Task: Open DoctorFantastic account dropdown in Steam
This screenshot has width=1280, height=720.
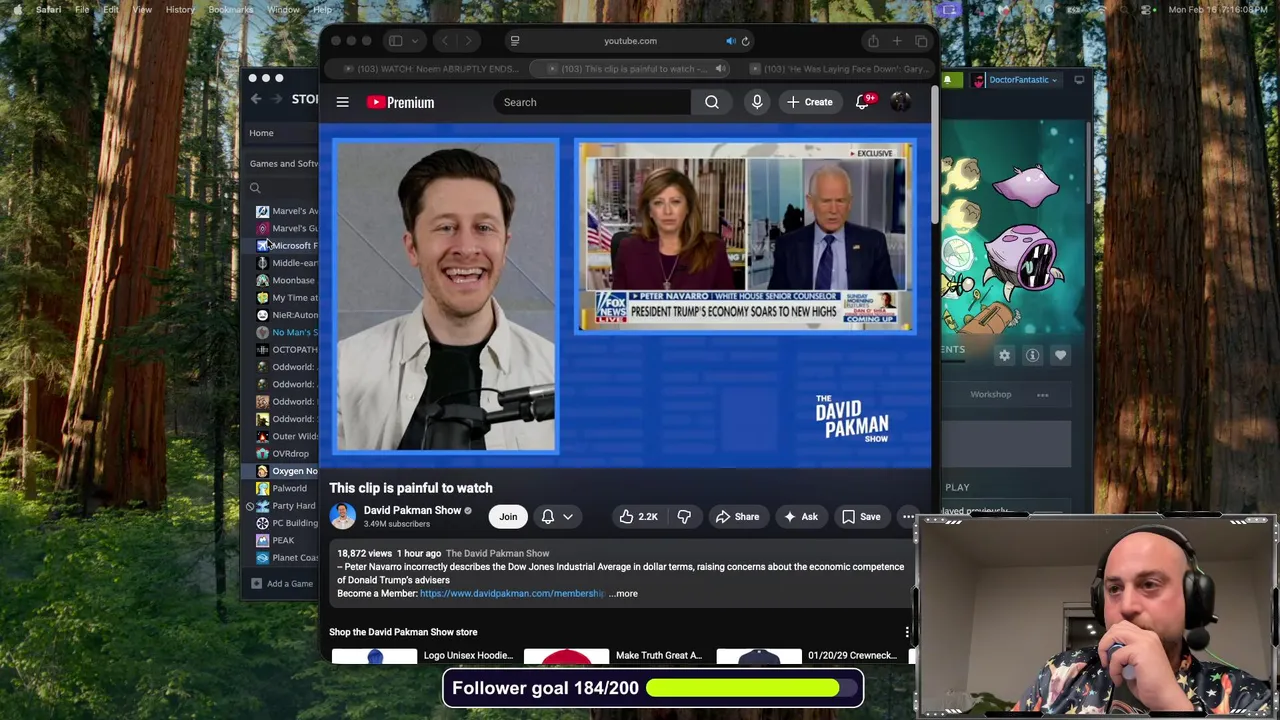Action: point(1016,80)
